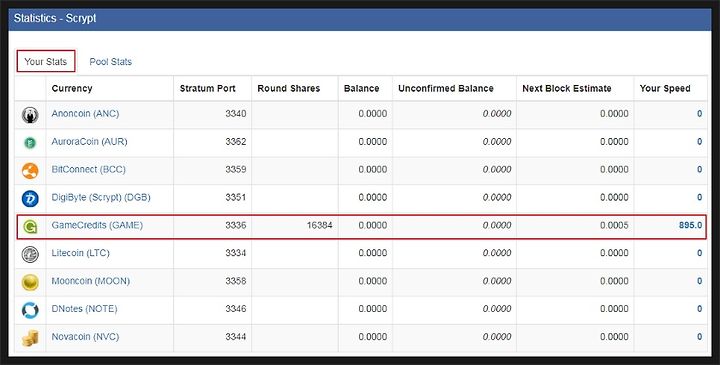This screenshot has width=720, height=365.
Task: Click the Currency column header
Action: click(x=72, y=88)
